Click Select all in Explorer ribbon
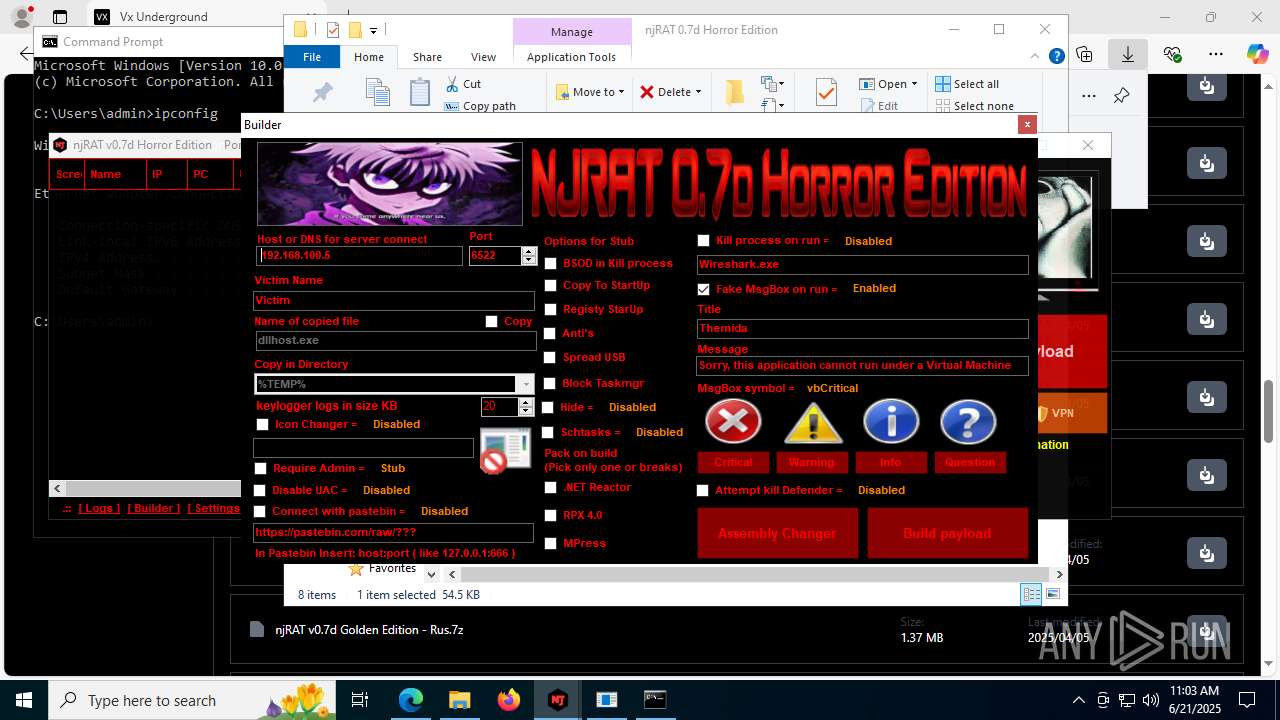The height and width of the screenshot is (720, 1280). click(967, 84)
